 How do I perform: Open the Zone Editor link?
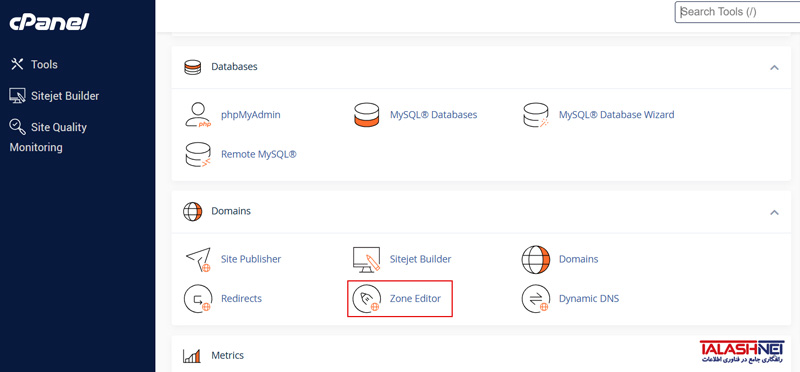[x=415, y=299]
